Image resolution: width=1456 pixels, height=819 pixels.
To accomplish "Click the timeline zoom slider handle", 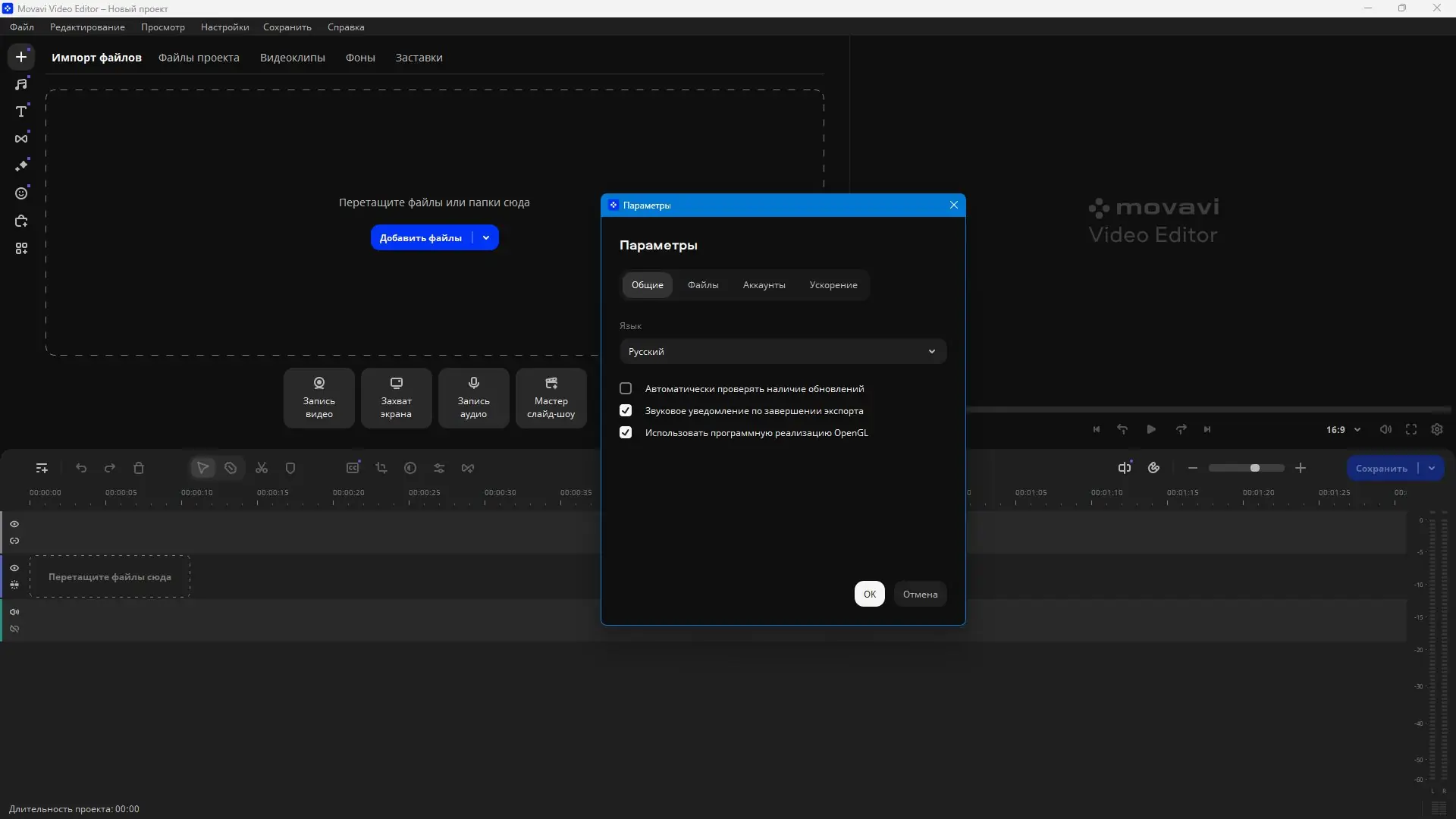I will (1255, 469).
